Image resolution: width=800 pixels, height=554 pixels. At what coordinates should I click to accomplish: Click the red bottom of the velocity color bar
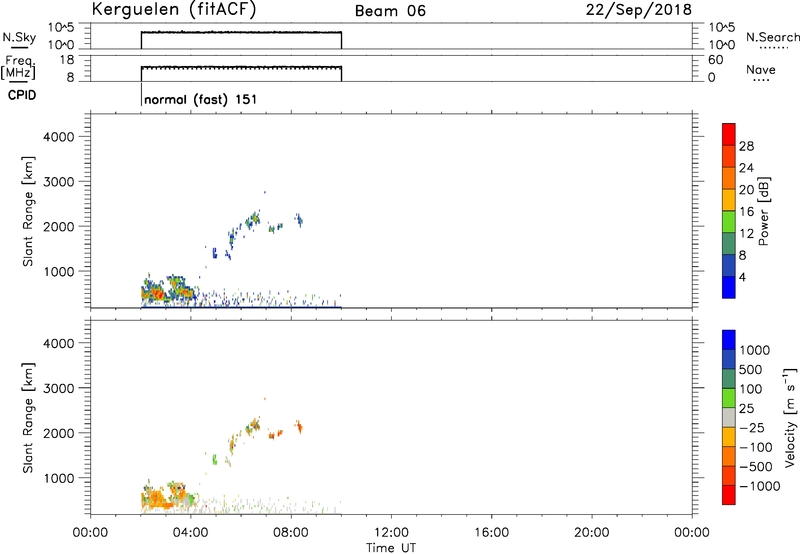click(729, 495)
